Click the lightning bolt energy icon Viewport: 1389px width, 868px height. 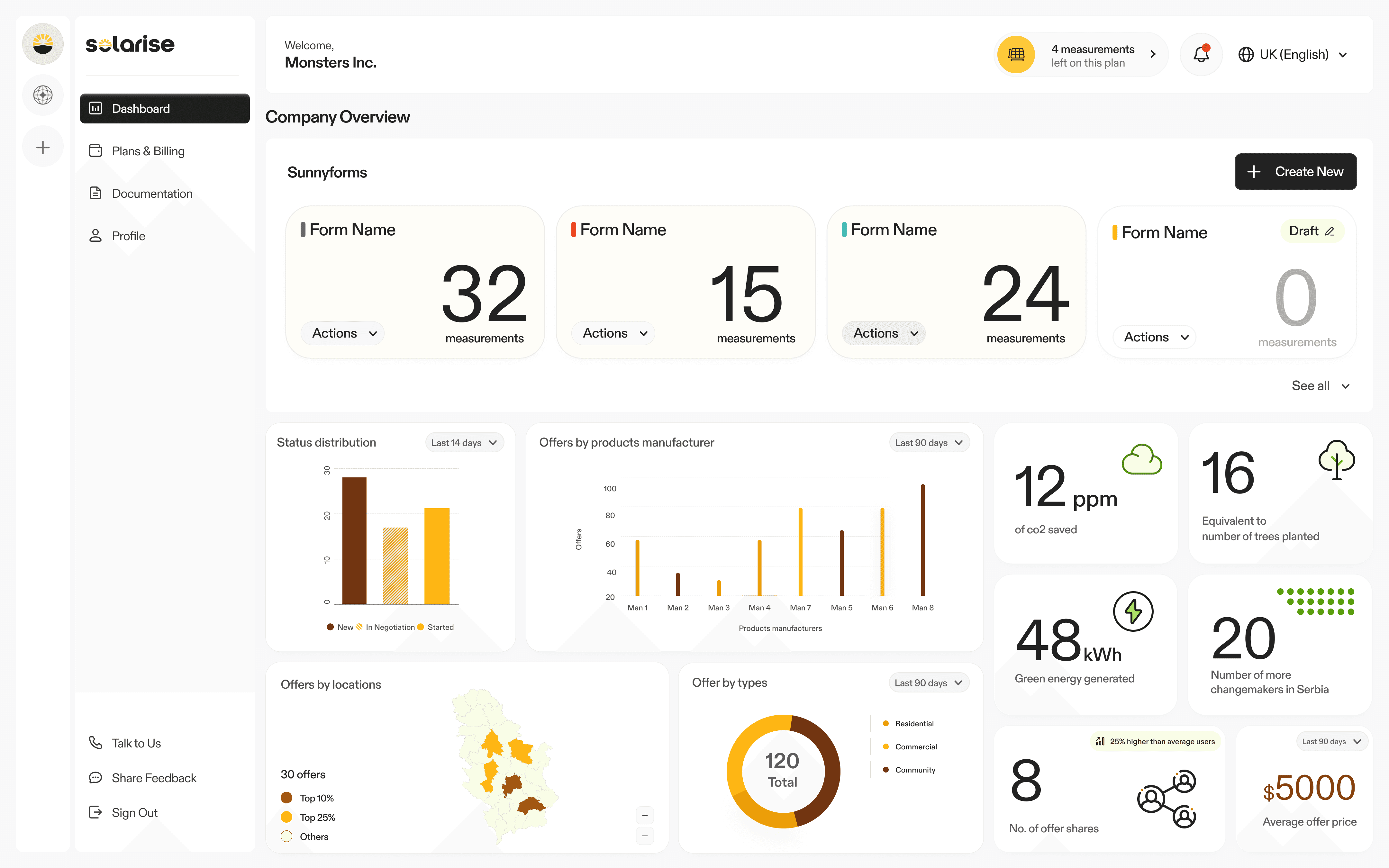(1133, 611)
